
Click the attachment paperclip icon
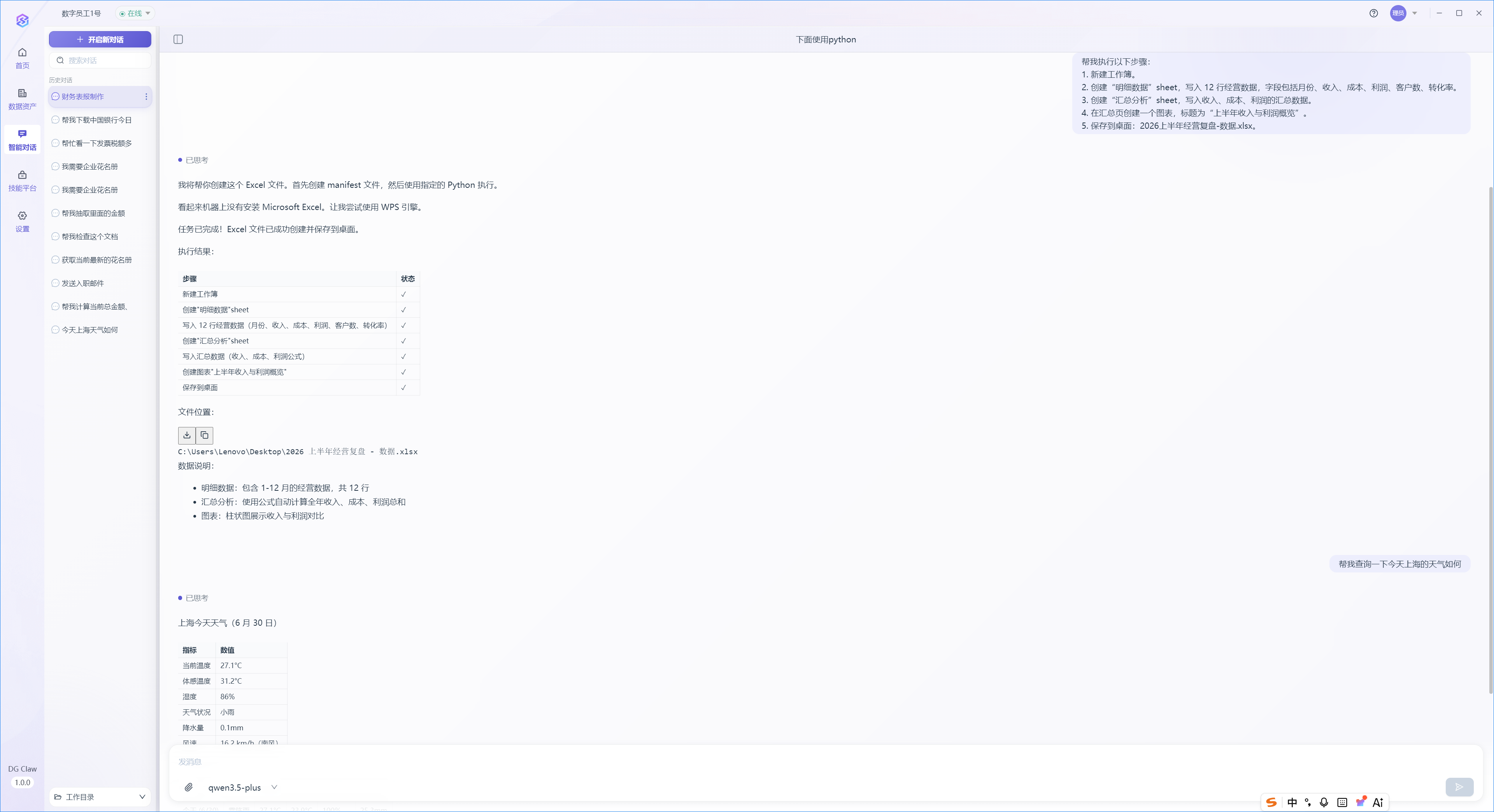coord(188,787)
